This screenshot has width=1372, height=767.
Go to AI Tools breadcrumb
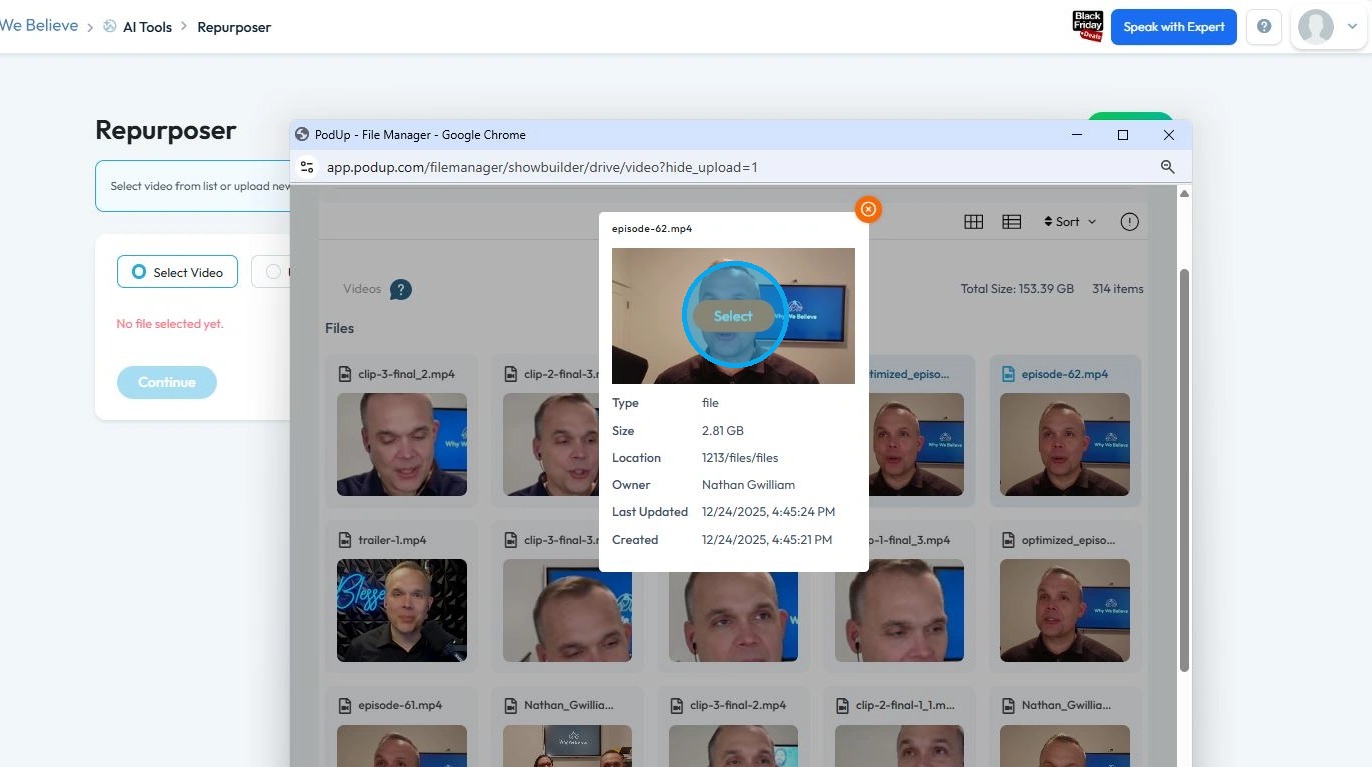tap(148, 27)
